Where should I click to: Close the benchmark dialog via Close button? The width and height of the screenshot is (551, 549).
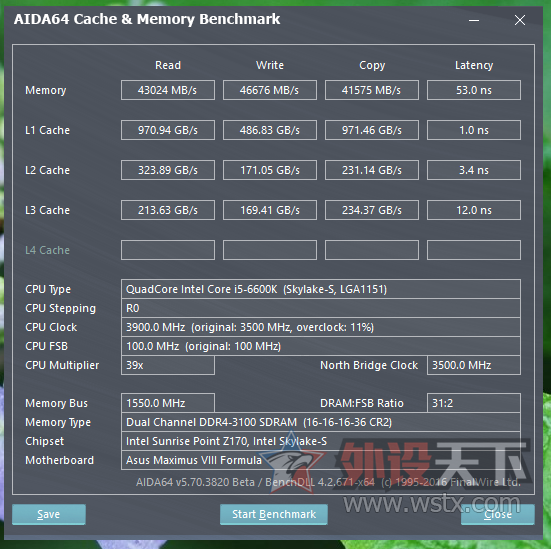[x=498, y=514]
